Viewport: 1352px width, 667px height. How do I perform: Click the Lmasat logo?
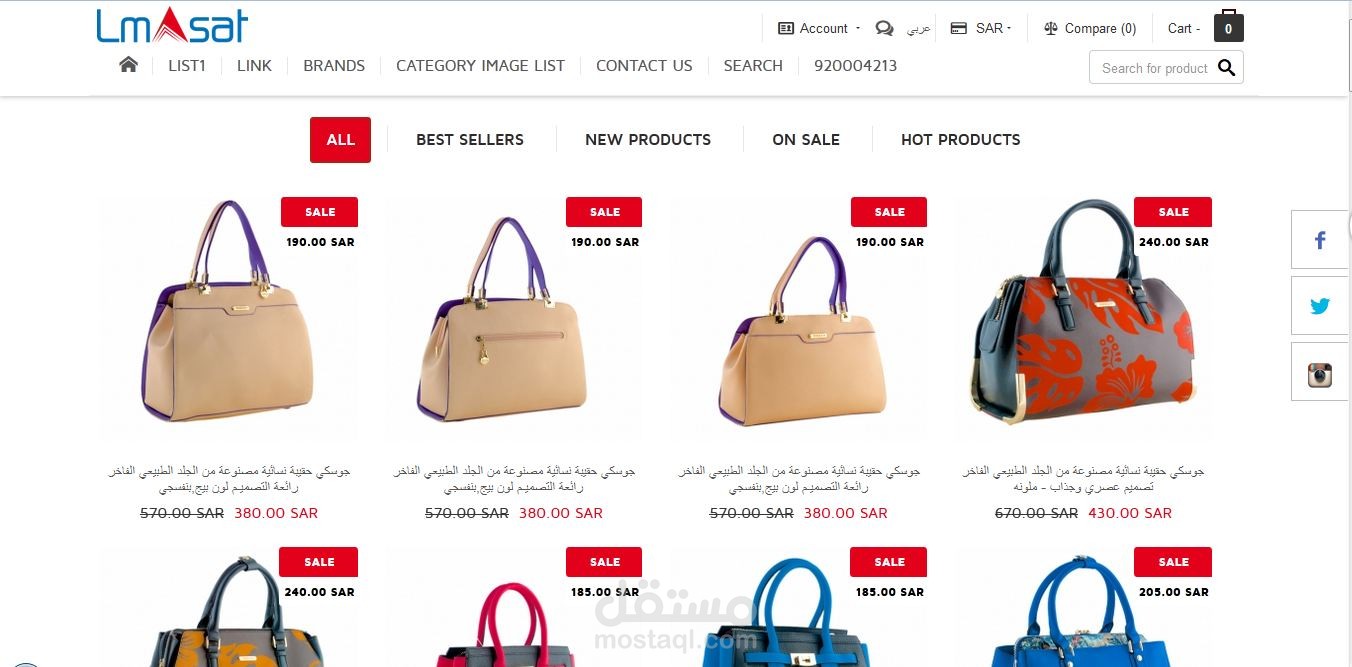click(172, 25)
